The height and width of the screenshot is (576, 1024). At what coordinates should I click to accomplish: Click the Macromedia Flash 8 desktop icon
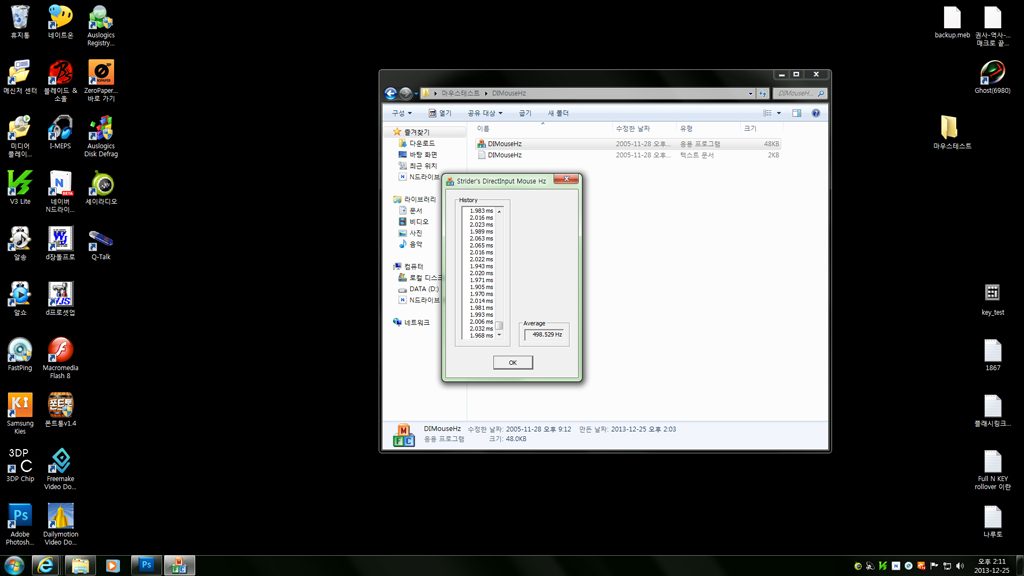pyautogui.click(x=60, y=358)
